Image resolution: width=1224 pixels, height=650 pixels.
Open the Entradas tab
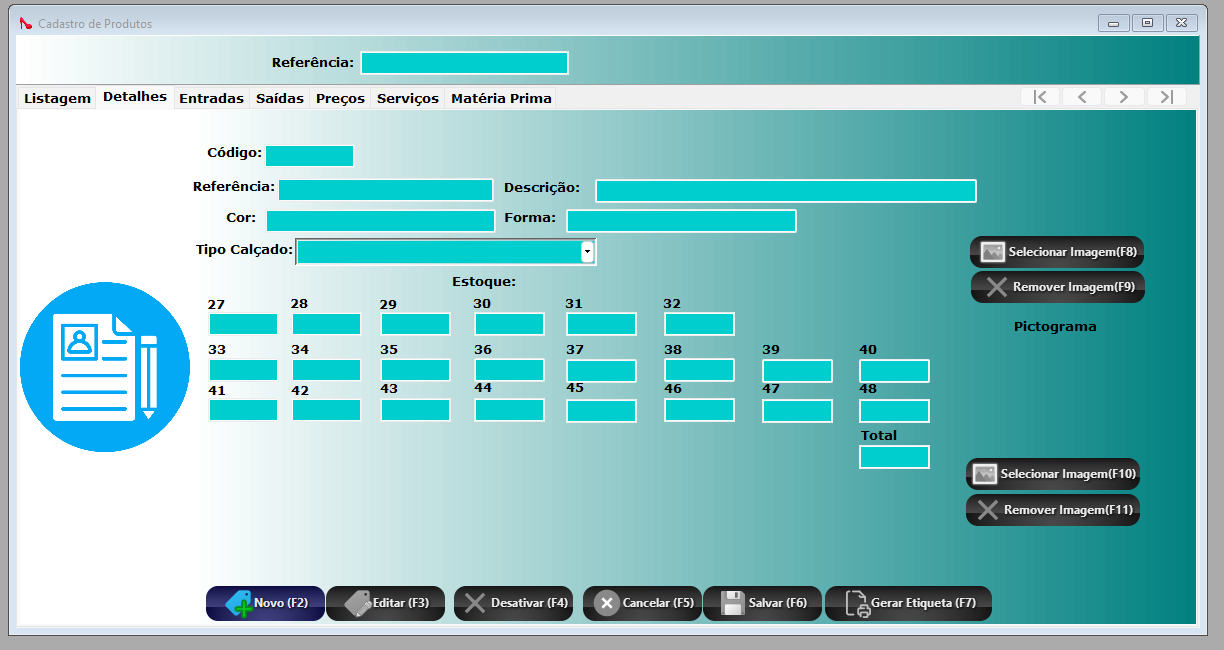[211, 98]
